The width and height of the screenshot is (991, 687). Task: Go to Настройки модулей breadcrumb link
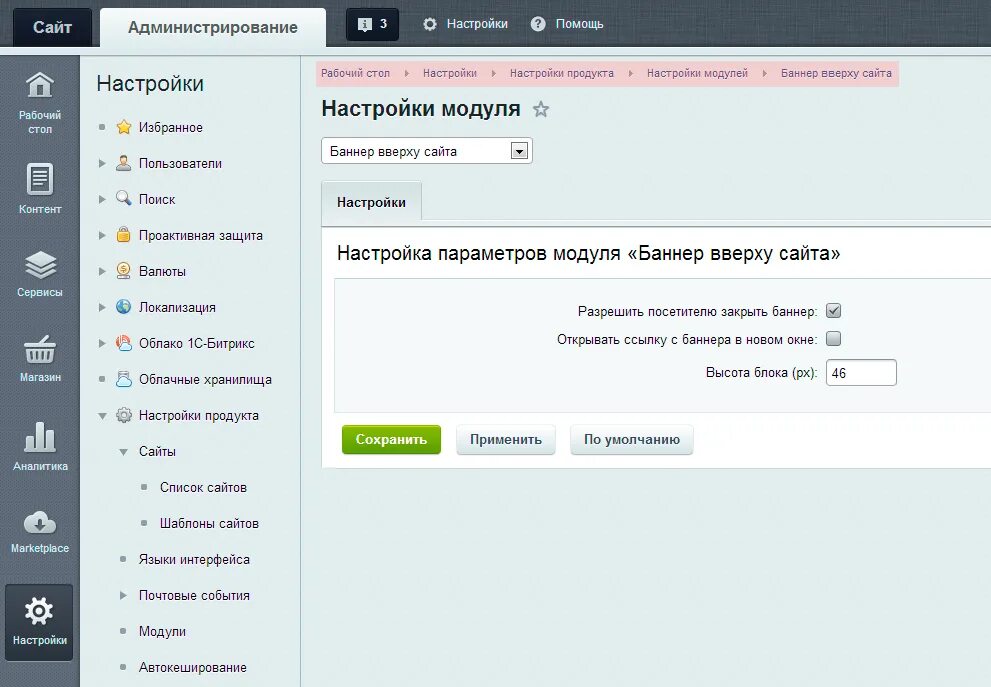coord(697,73)
